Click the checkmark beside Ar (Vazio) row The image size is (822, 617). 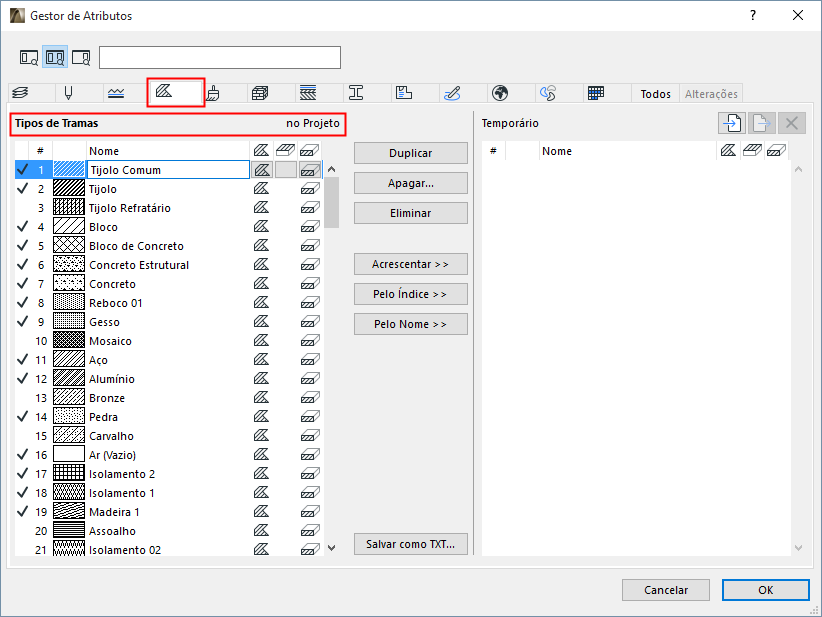[23, 454]
